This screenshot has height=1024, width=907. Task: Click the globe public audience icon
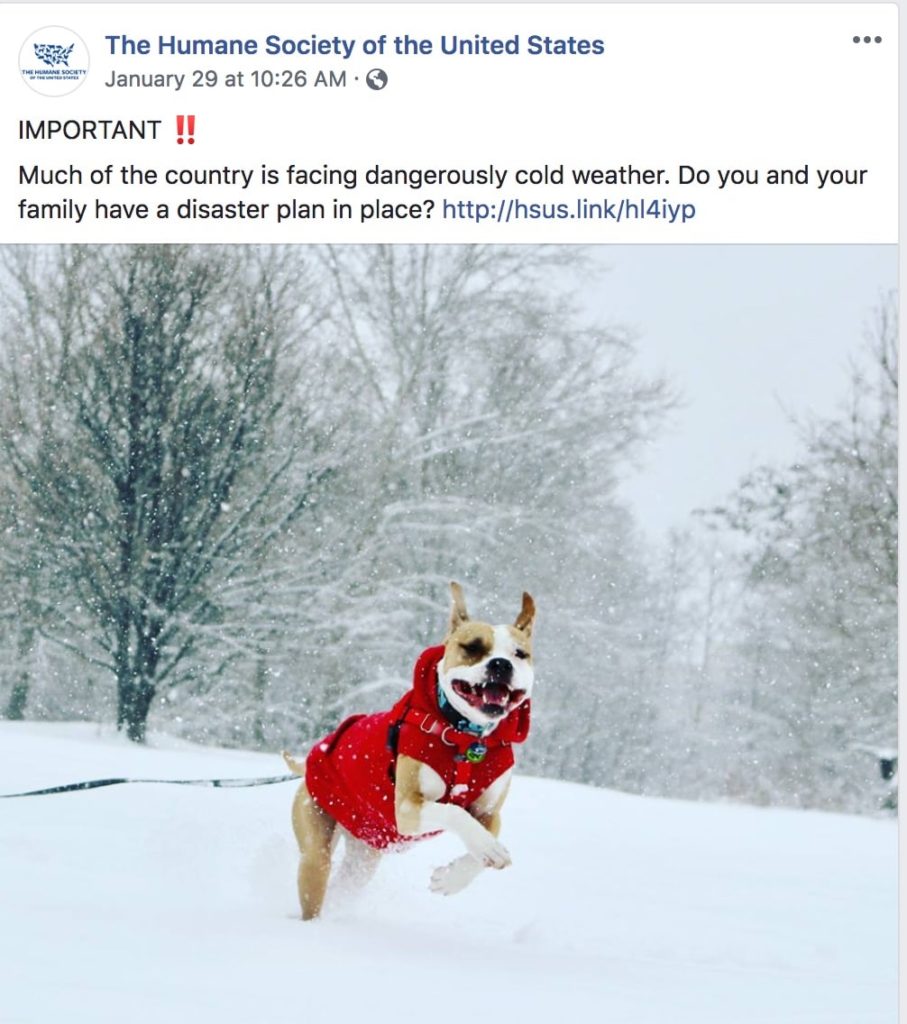(x=377, y=80)
